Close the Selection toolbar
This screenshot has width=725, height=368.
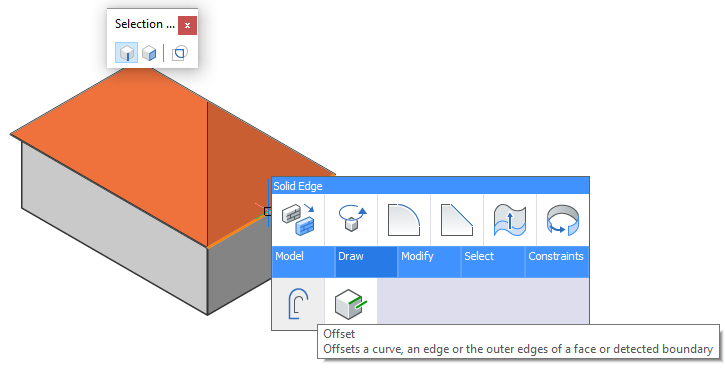[187, 25]
